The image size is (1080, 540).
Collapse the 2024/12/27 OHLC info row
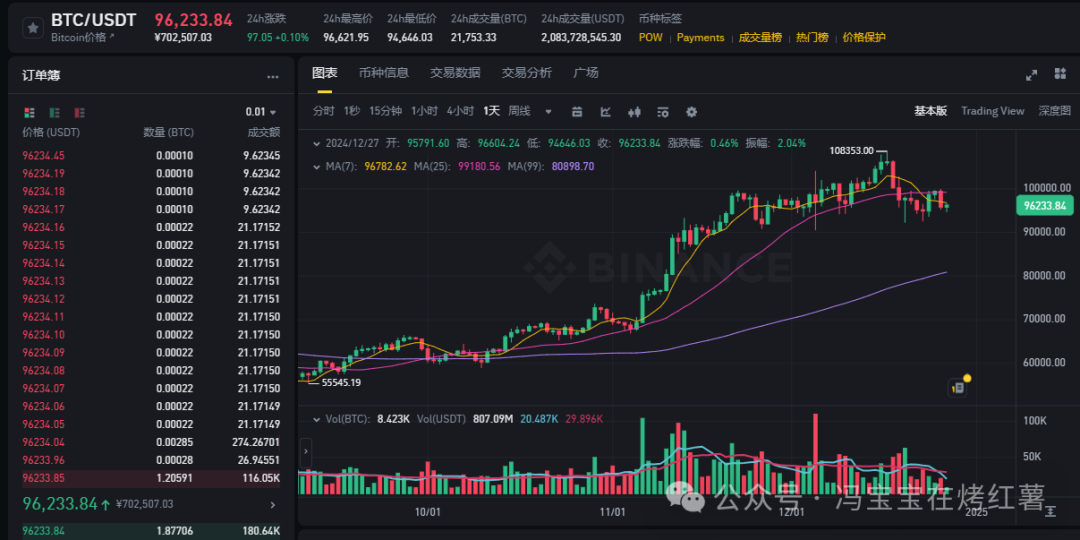[316, 144]
